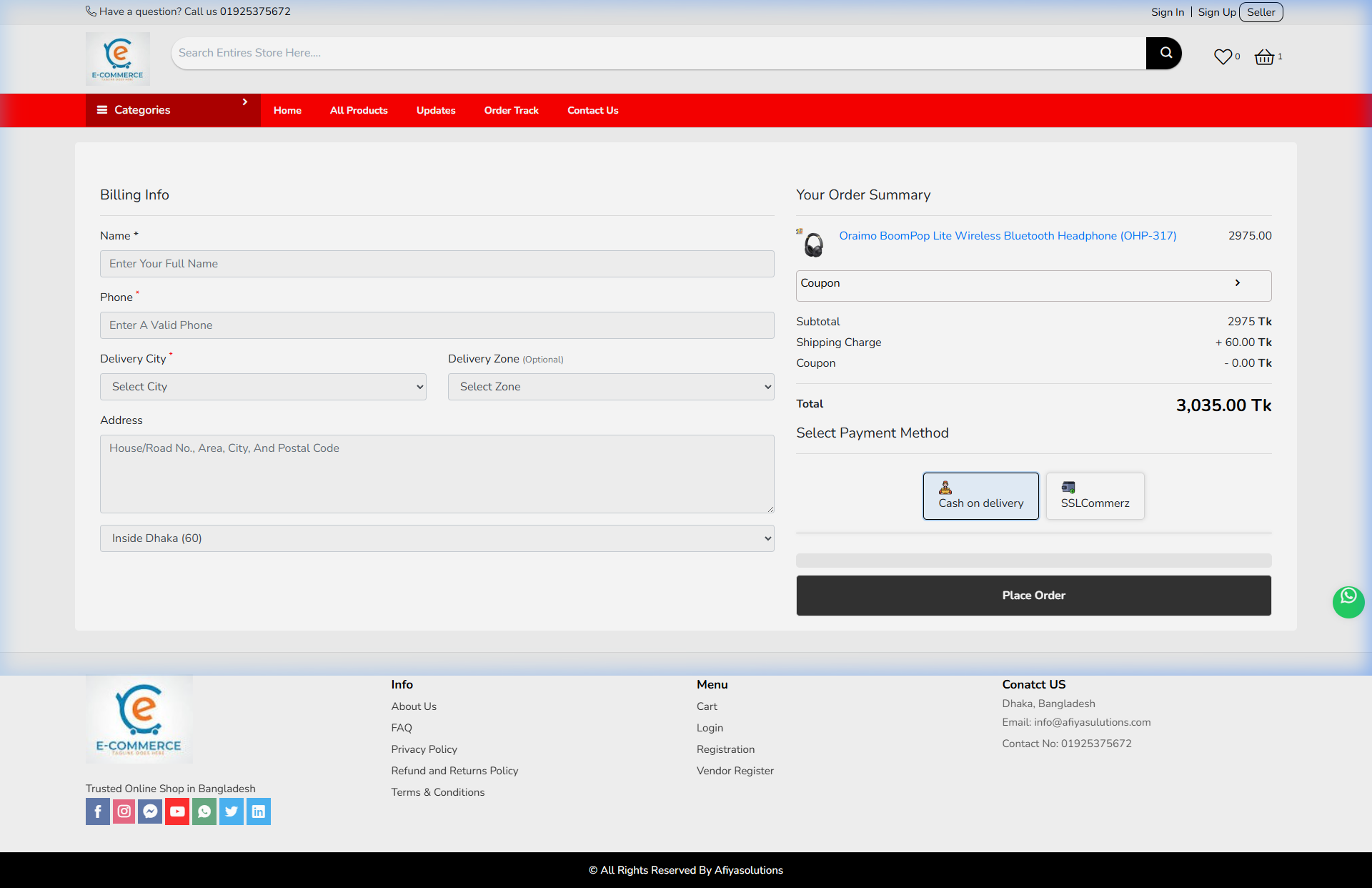Open the Messenger icon in footer

click(x=150, y=811)
